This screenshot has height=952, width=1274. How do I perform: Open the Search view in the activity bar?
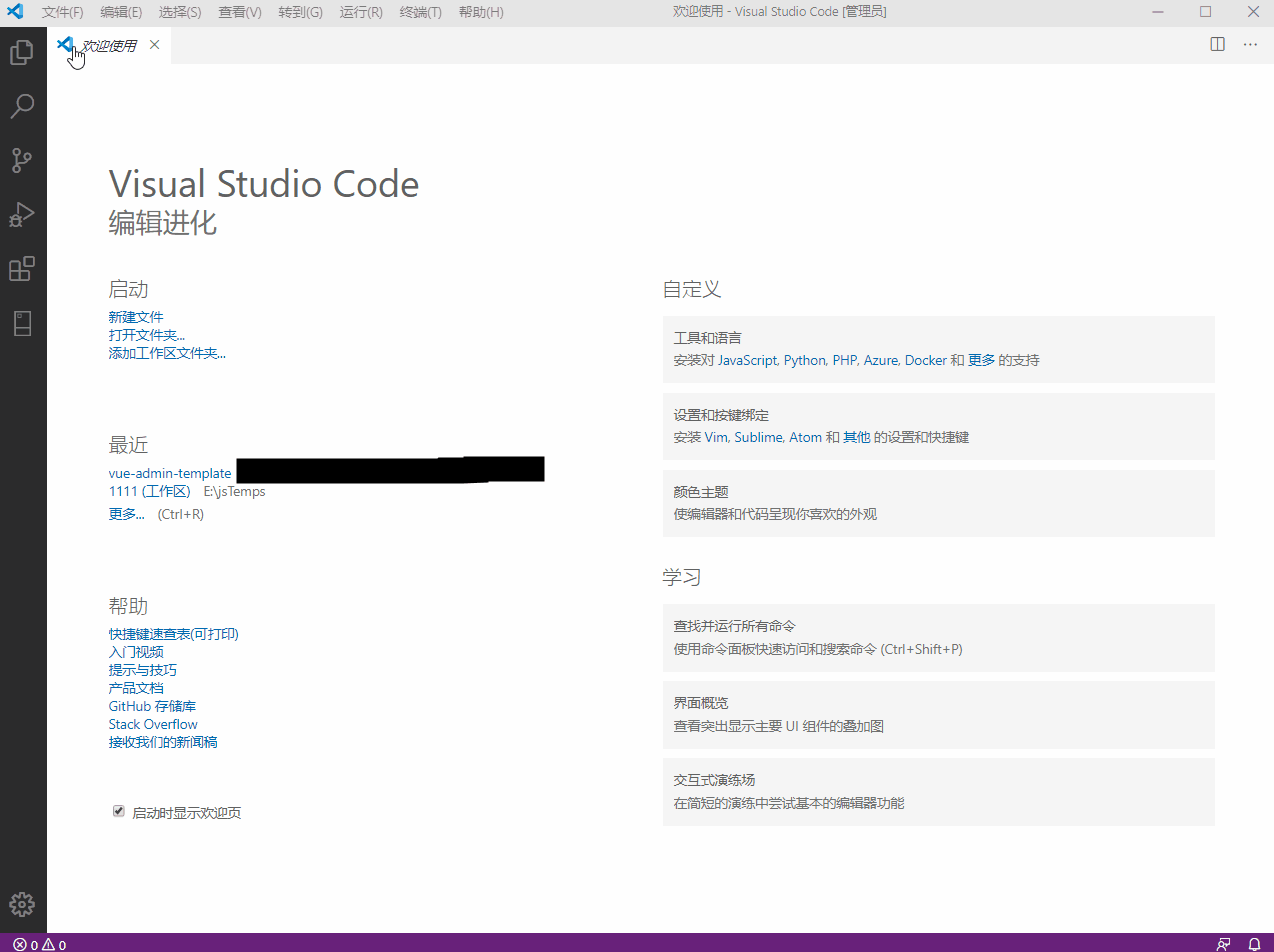[22, 106]
